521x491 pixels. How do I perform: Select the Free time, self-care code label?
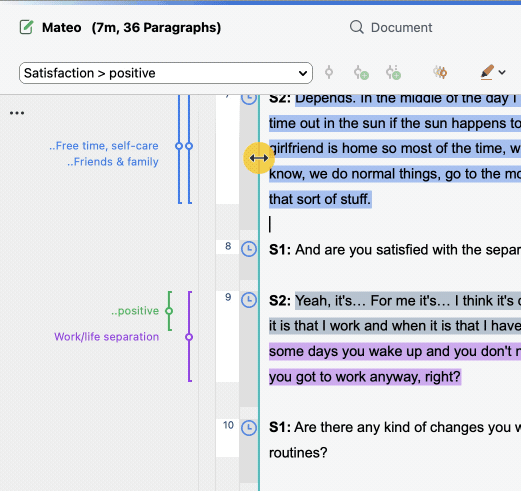(104, 146)
